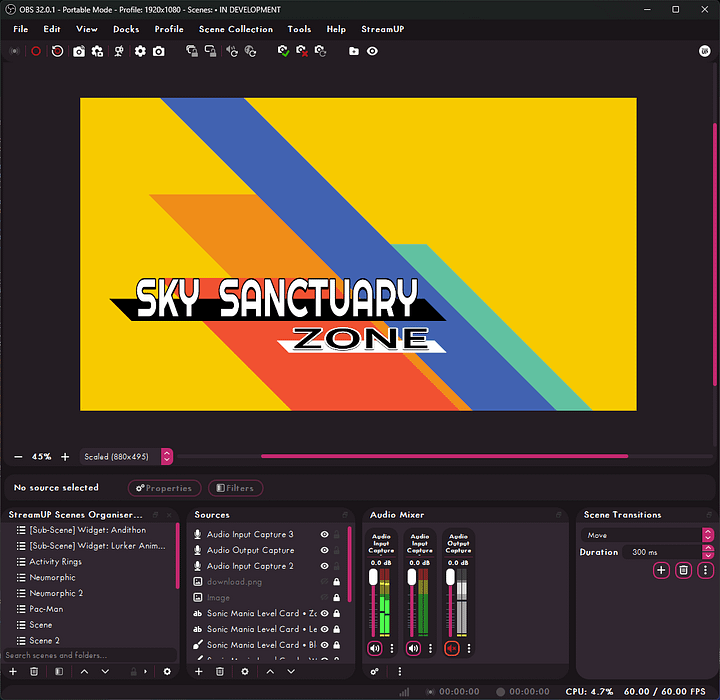Click the refresh audio monitoring icon

tap(232, 51)
